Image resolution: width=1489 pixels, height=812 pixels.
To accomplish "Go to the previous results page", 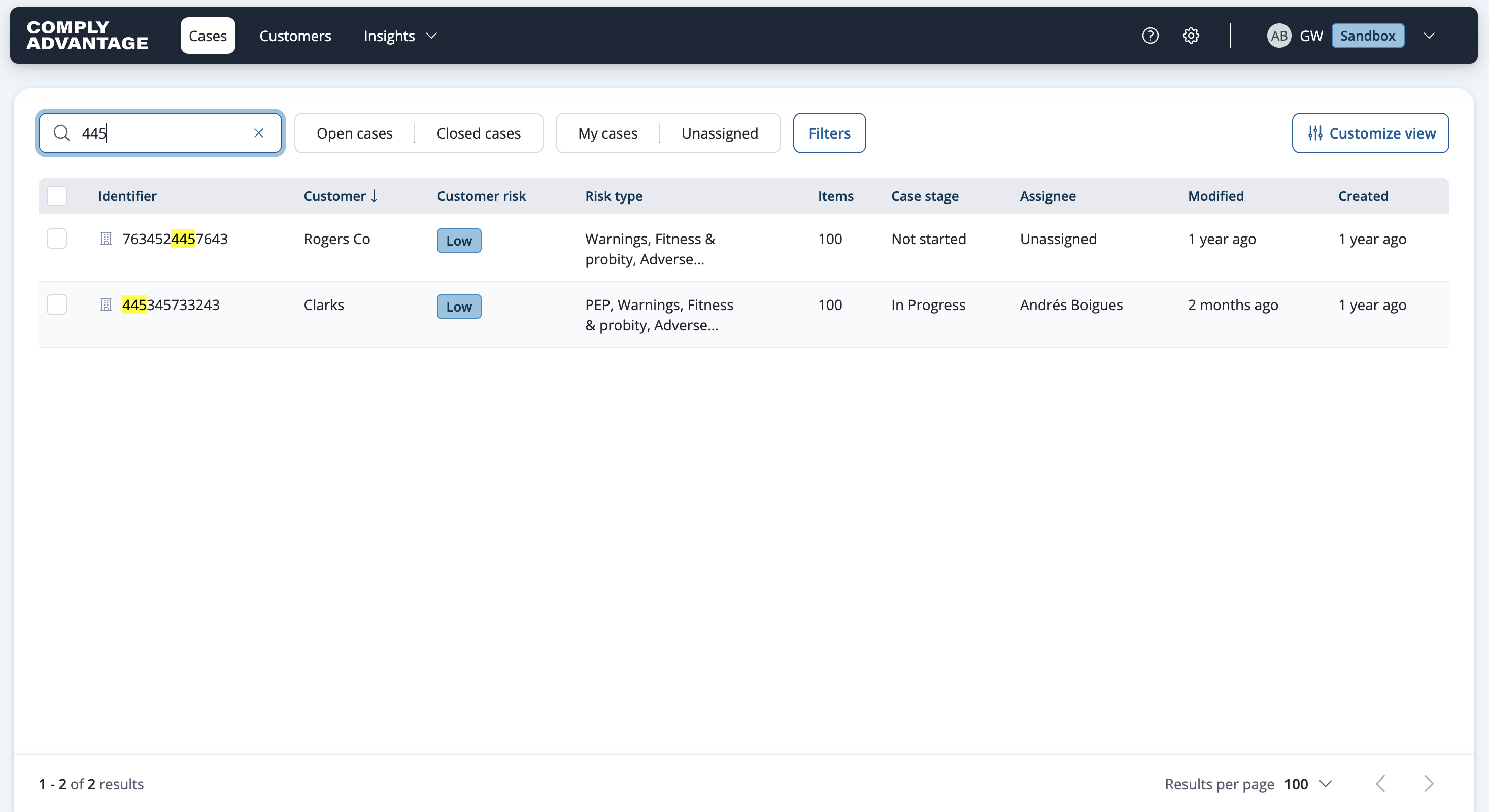I will [x=1381, y=784].
